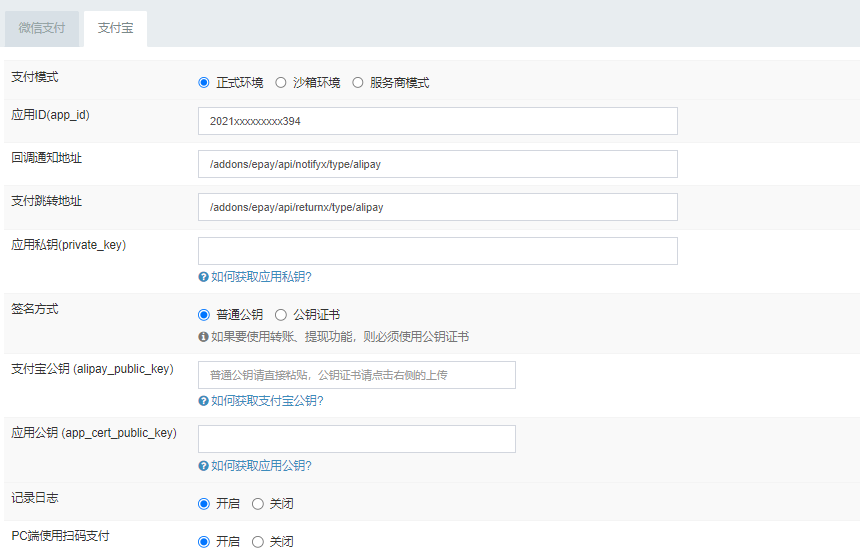The height and width of the screenshot is (560, 860).
Task: Click info icon beside 转账提现 notice
Action: pos(204,337)
